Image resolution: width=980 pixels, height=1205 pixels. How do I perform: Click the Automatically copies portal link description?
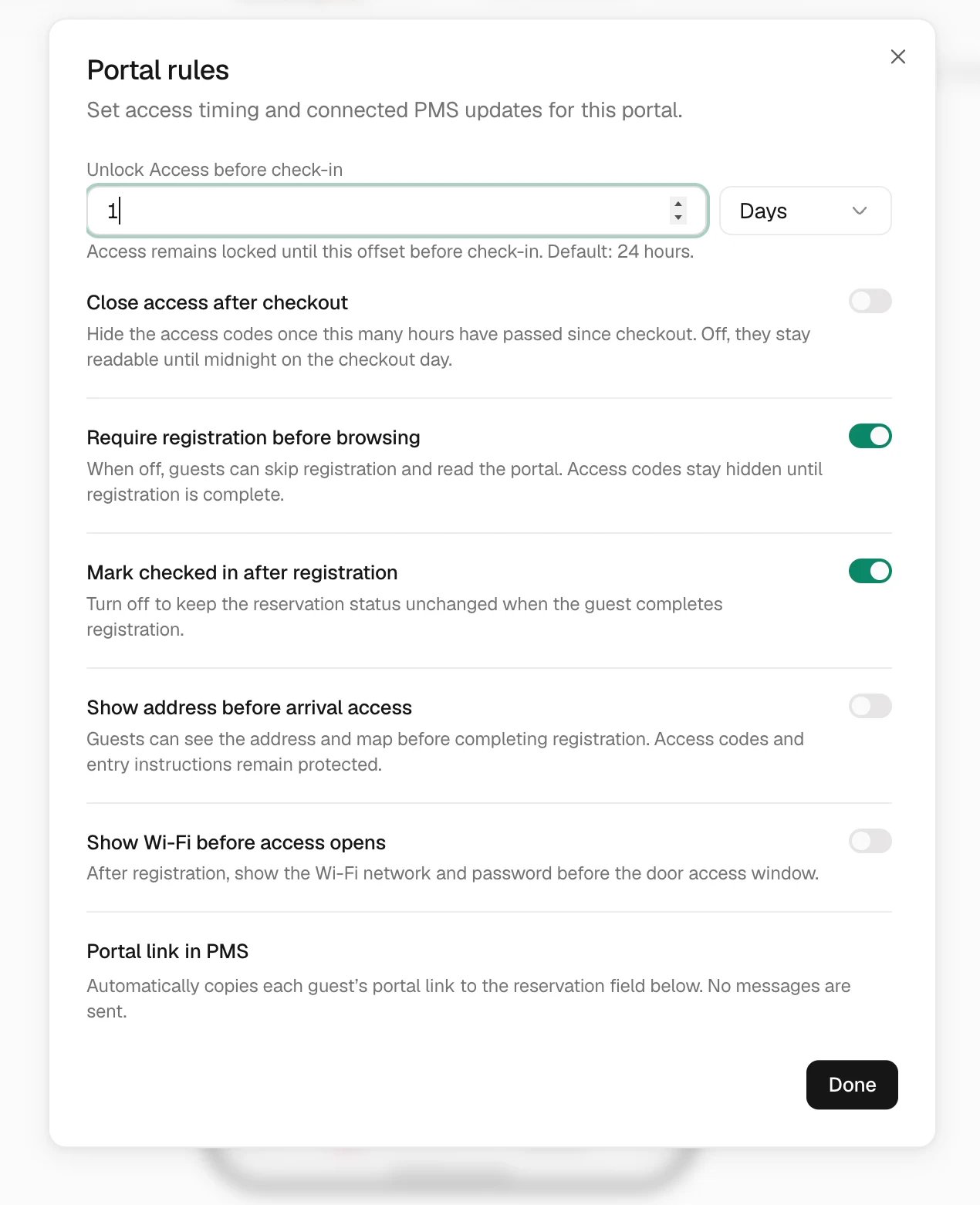click(x=469, y=998)
